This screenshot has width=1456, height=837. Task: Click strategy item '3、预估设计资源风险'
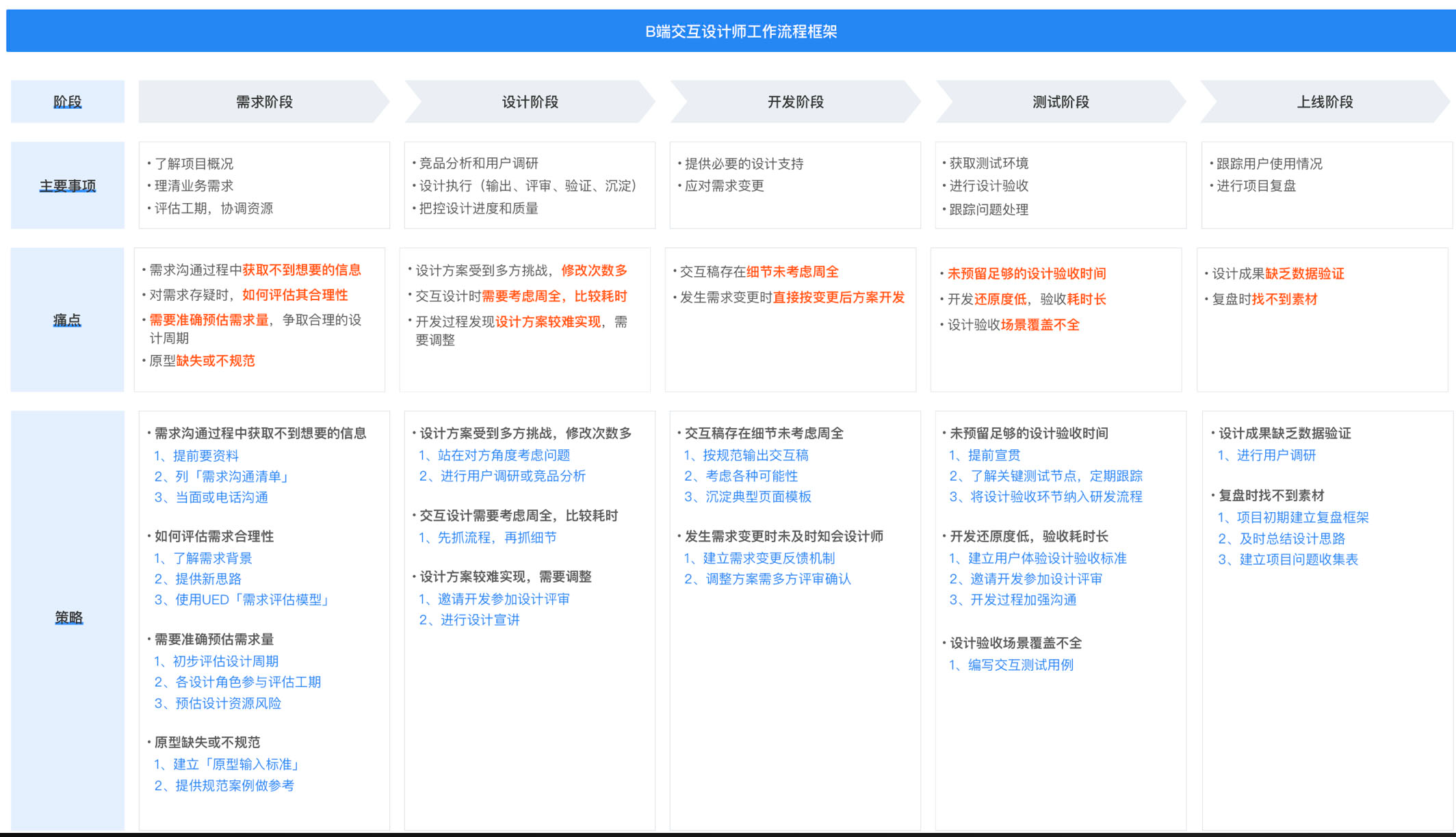click(218, 703)
